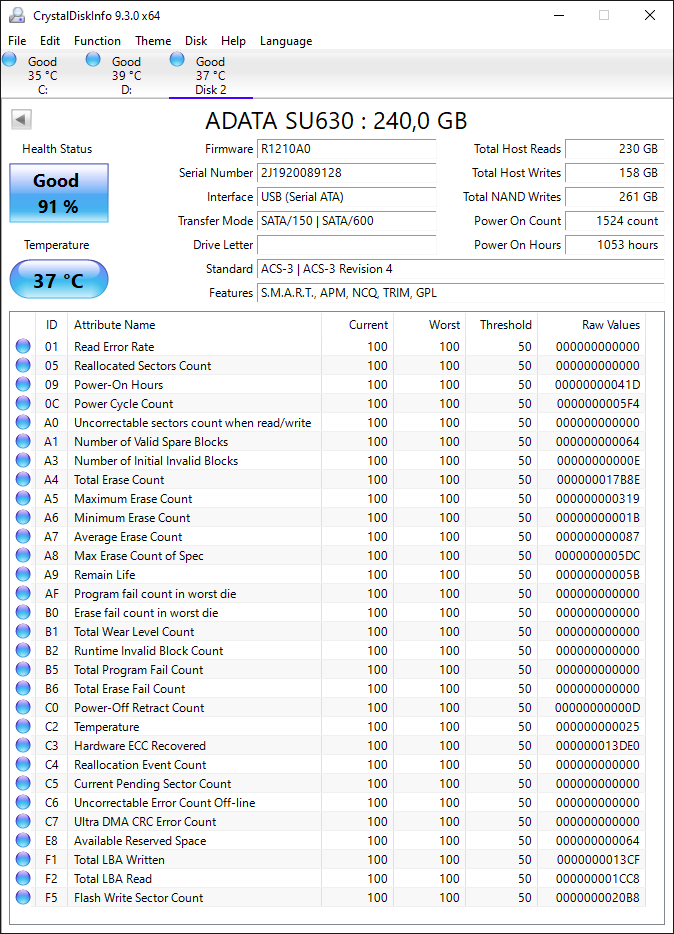This screenshot has height=934, width=674.
Task: Click status orb of Available Reserved Space row
Action: tap(23, 840)
